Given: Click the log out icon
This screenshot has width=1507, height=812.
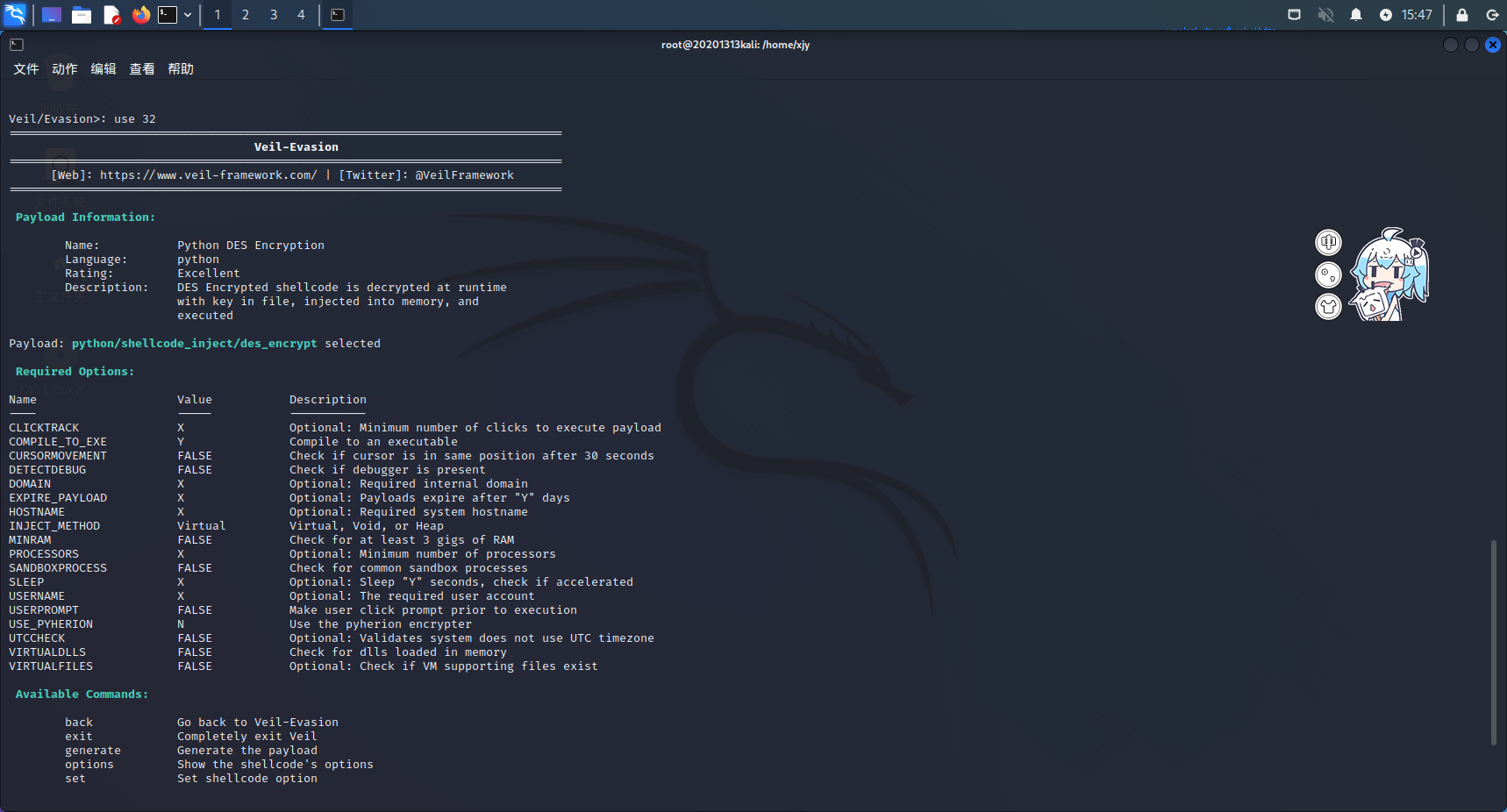Looking at the screenshot, I should 1492,15.
